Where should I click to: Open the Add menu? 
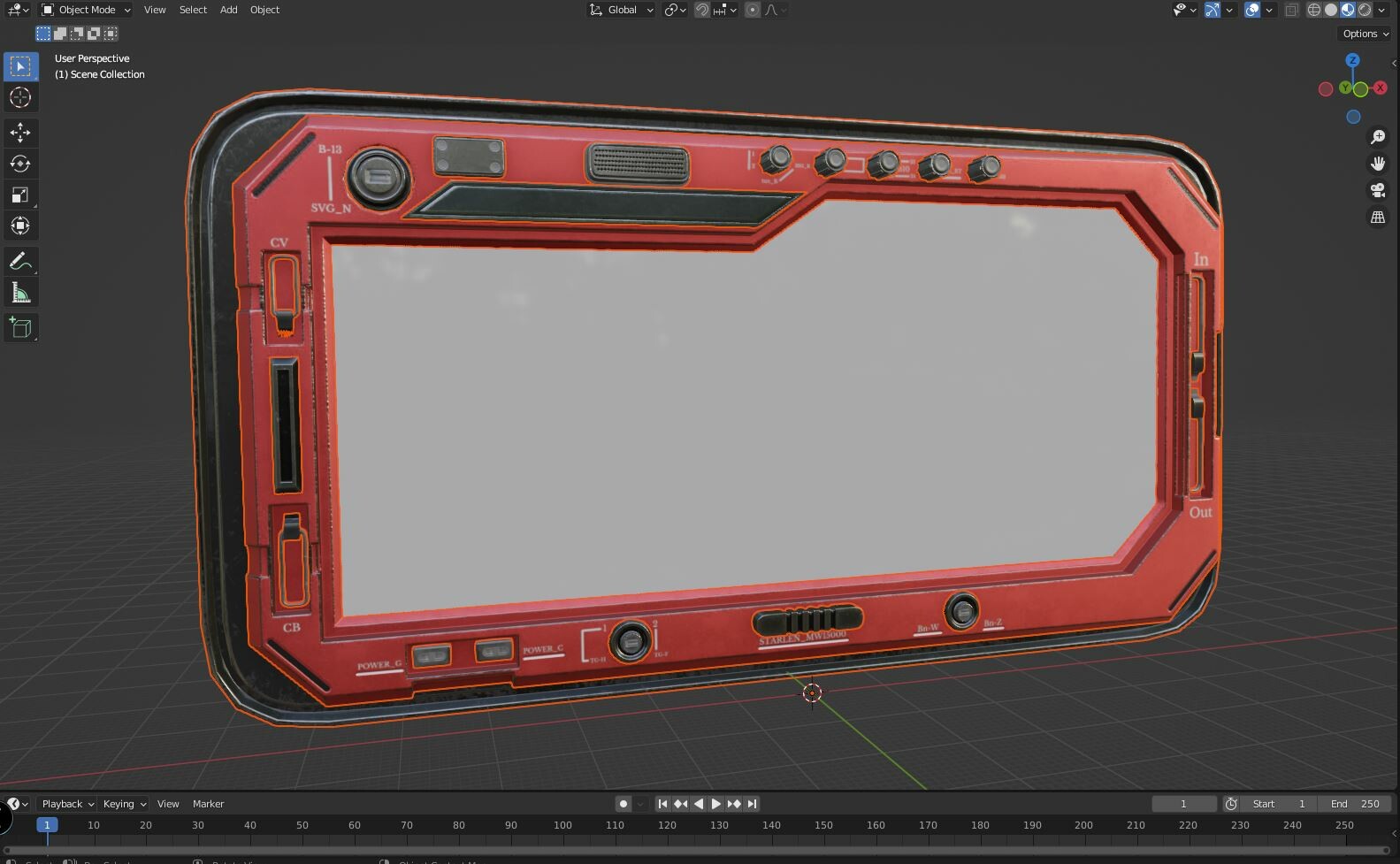pos(228,10)
